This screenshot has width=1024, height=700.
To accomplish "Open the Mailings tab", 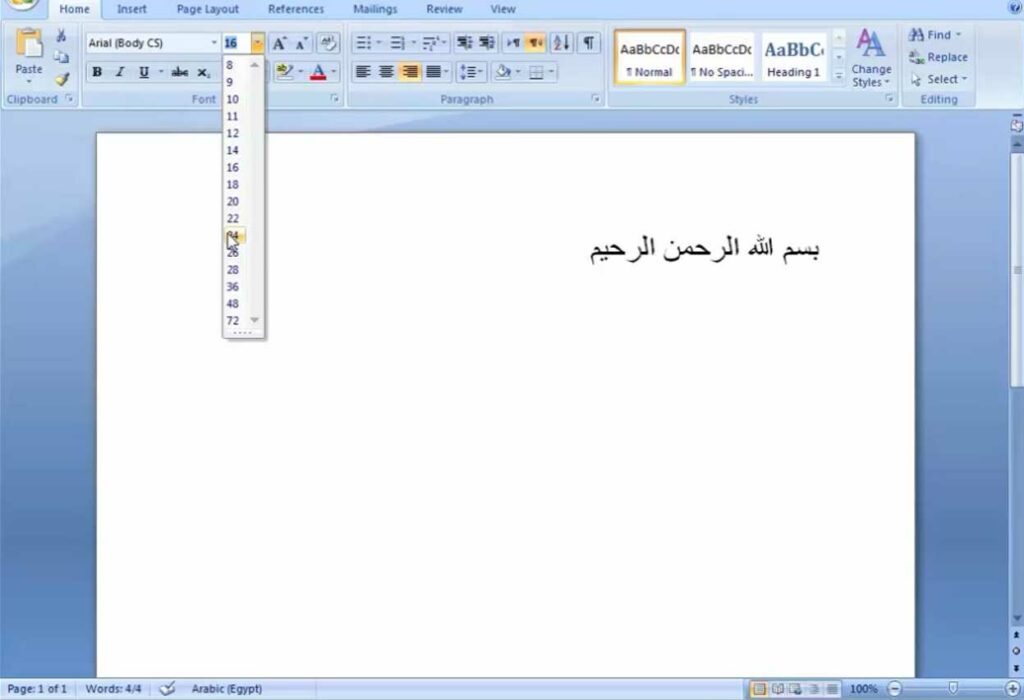I will tap(375, 9).
